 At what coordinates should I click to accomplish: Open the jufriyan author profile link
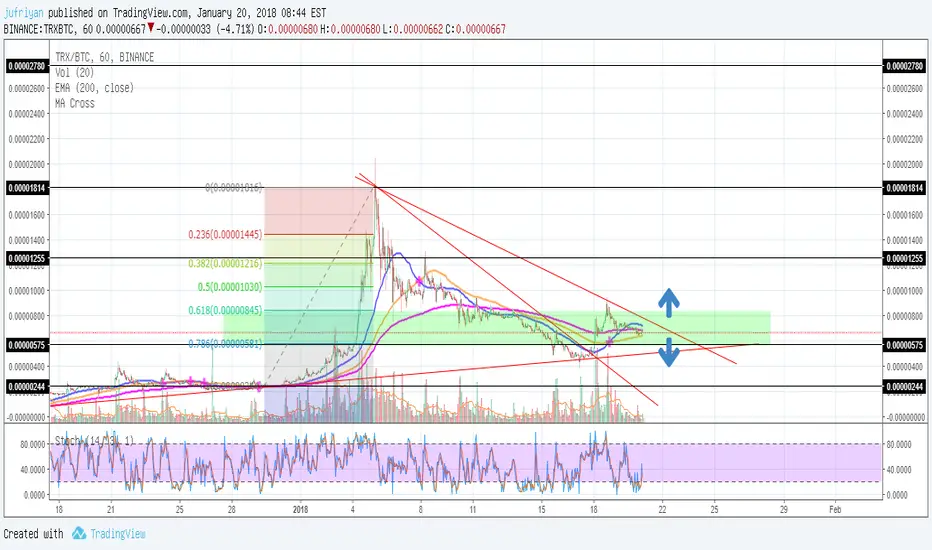[23, 12]
